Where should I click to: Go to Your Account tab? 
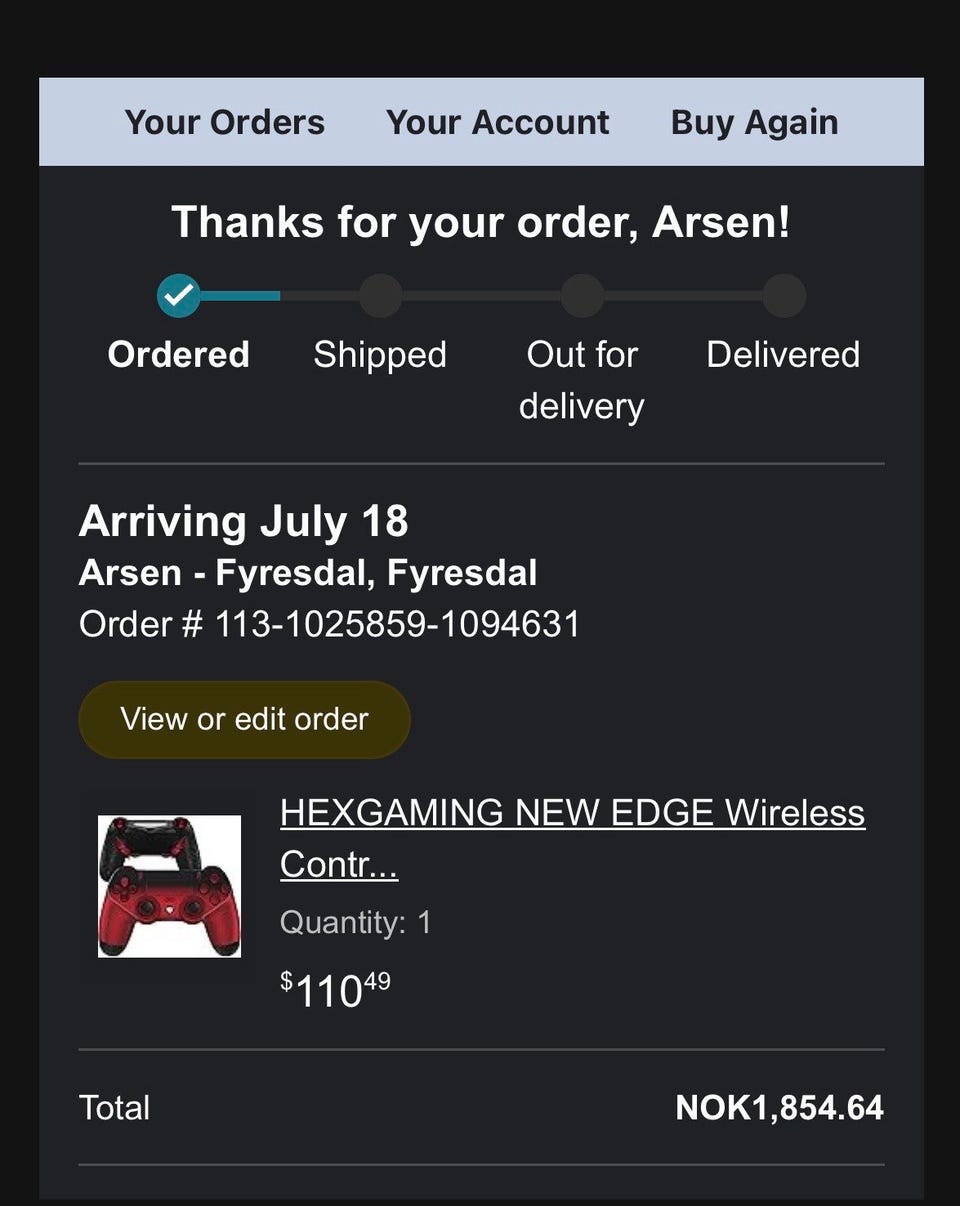pyautogui.click(x=497, y=122)
